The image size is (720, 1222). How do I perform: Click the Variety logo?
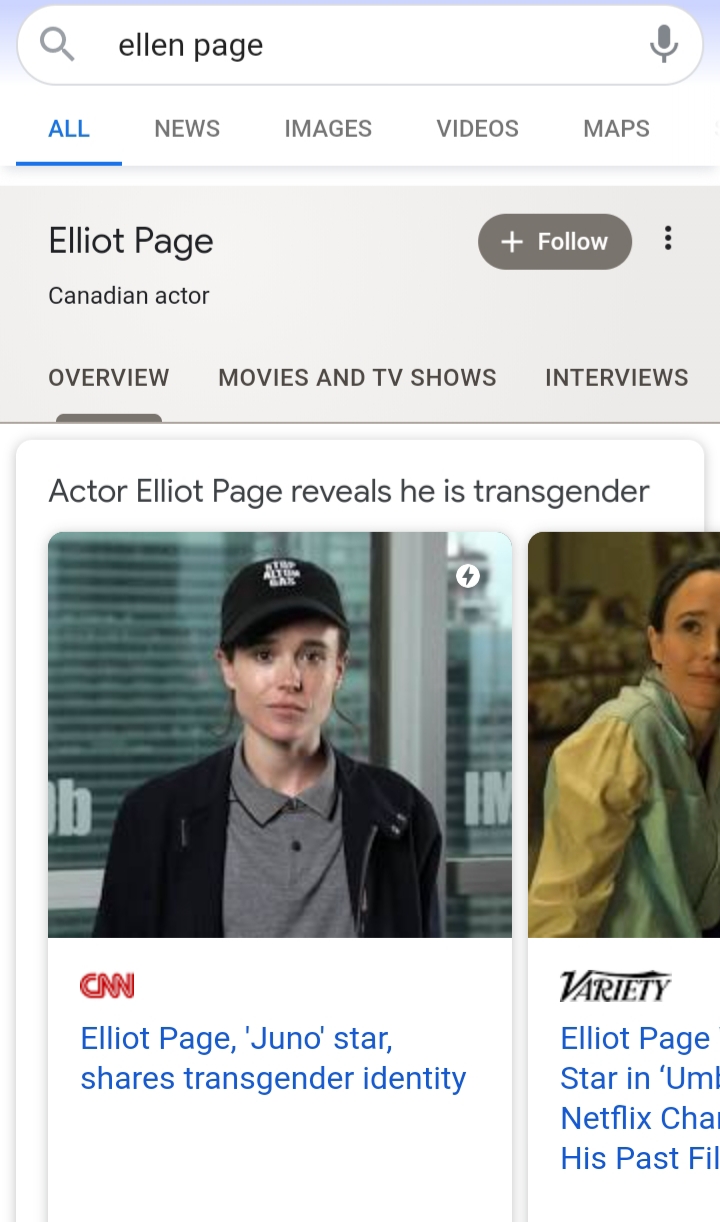click(x=615, y=986)
